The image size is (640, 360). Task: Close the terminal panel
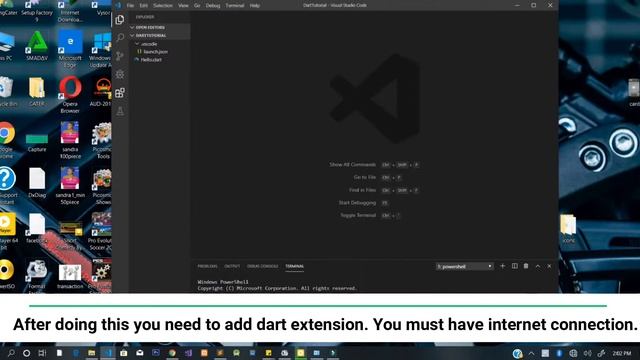coord(549,266)
